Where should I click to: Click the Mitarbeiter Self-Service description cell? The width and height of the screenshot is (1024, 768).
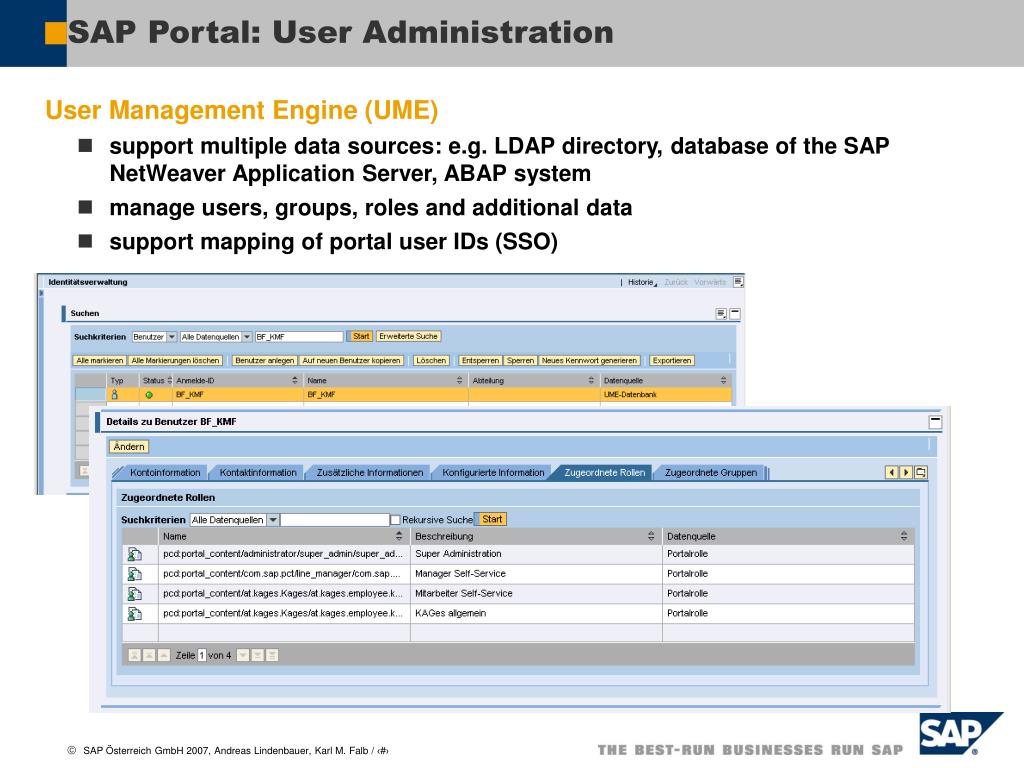(536, 594)
